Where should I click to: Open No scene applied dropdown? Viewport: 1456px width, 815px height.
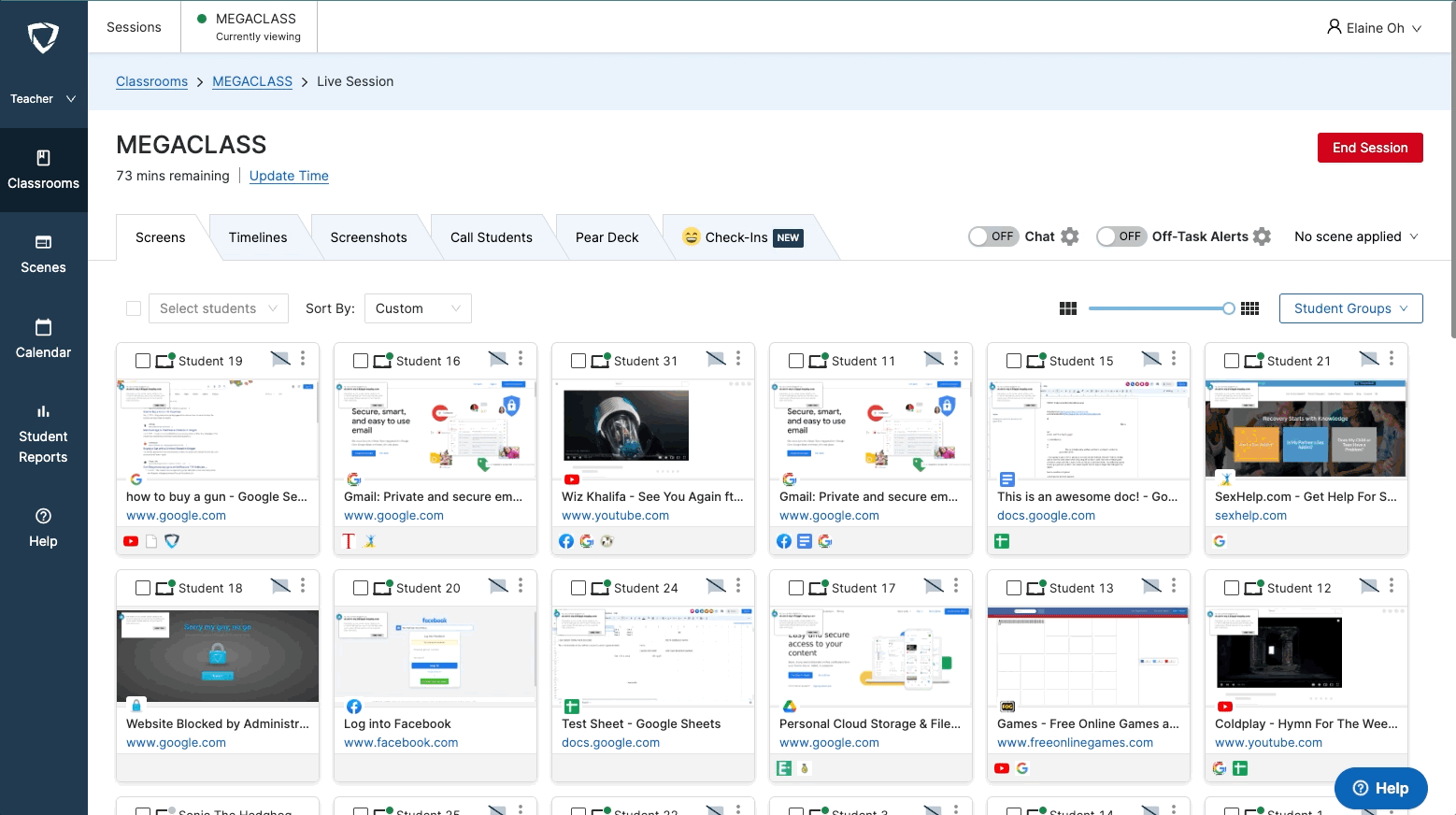coord(1356,236)
